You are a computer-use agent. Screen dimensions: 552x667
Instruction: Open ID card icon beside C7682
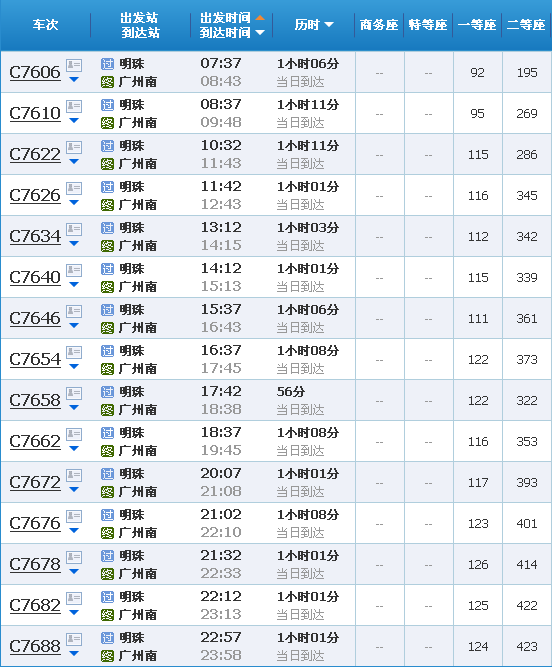pos(74,598)
